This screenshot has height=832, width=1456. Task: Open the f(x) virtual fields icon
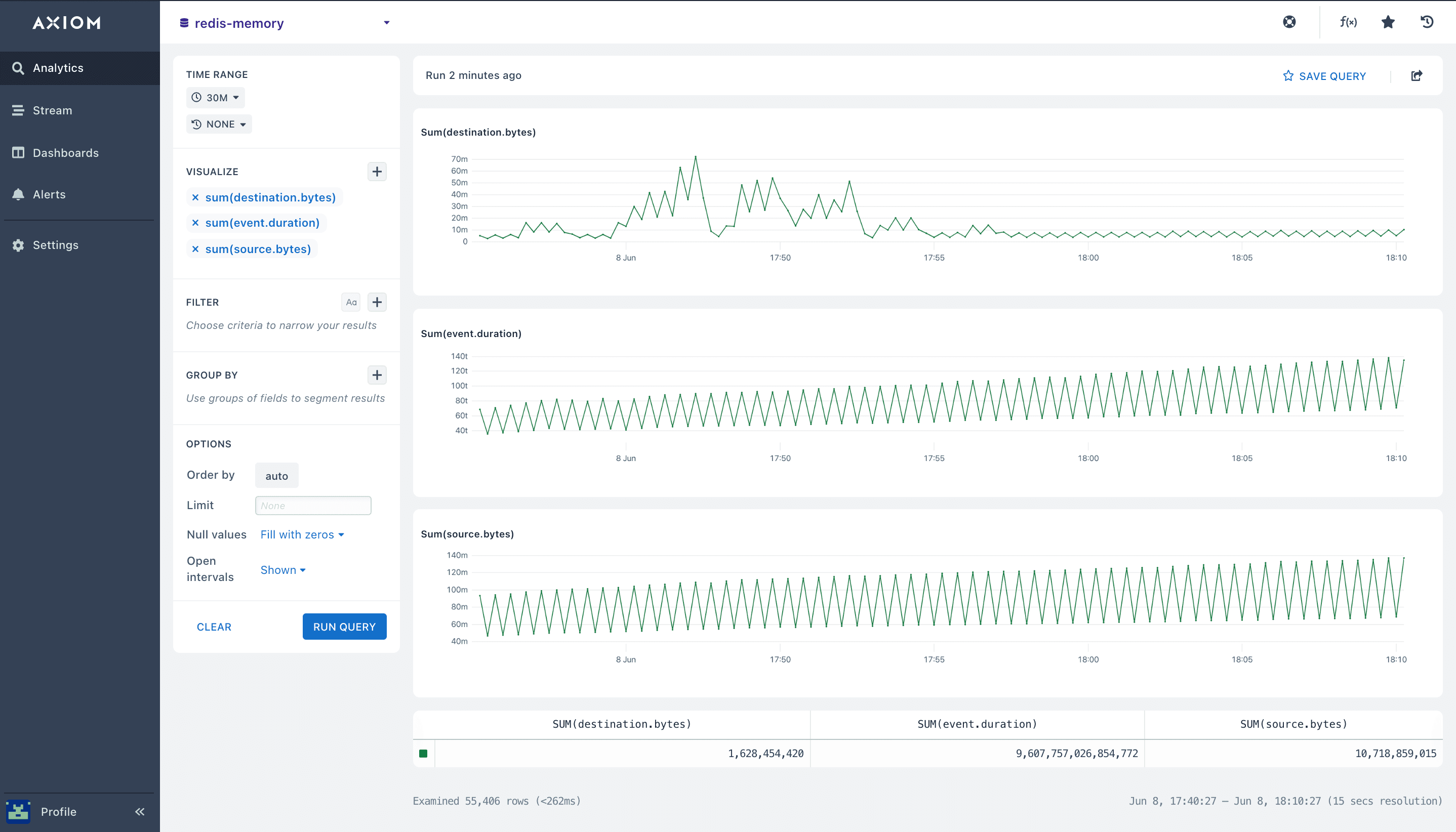click(1348, 22)
